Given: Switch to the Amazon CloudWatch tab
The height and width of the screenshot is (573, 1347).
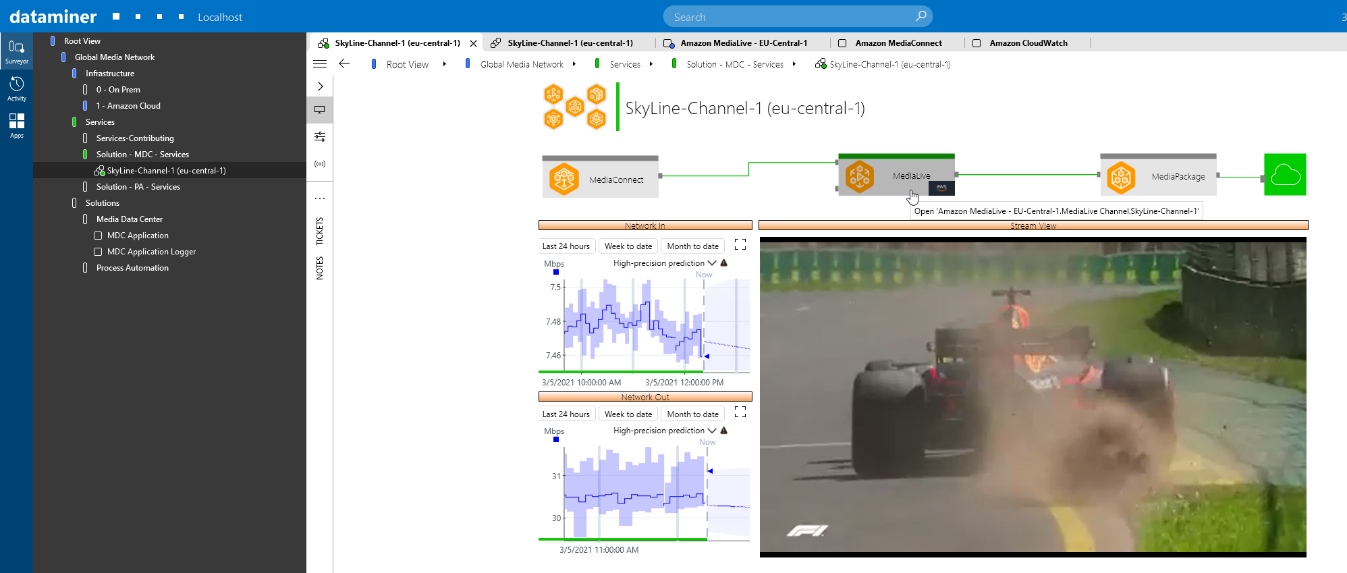Looking at the screenshot, I should (x=1028, y=43).
